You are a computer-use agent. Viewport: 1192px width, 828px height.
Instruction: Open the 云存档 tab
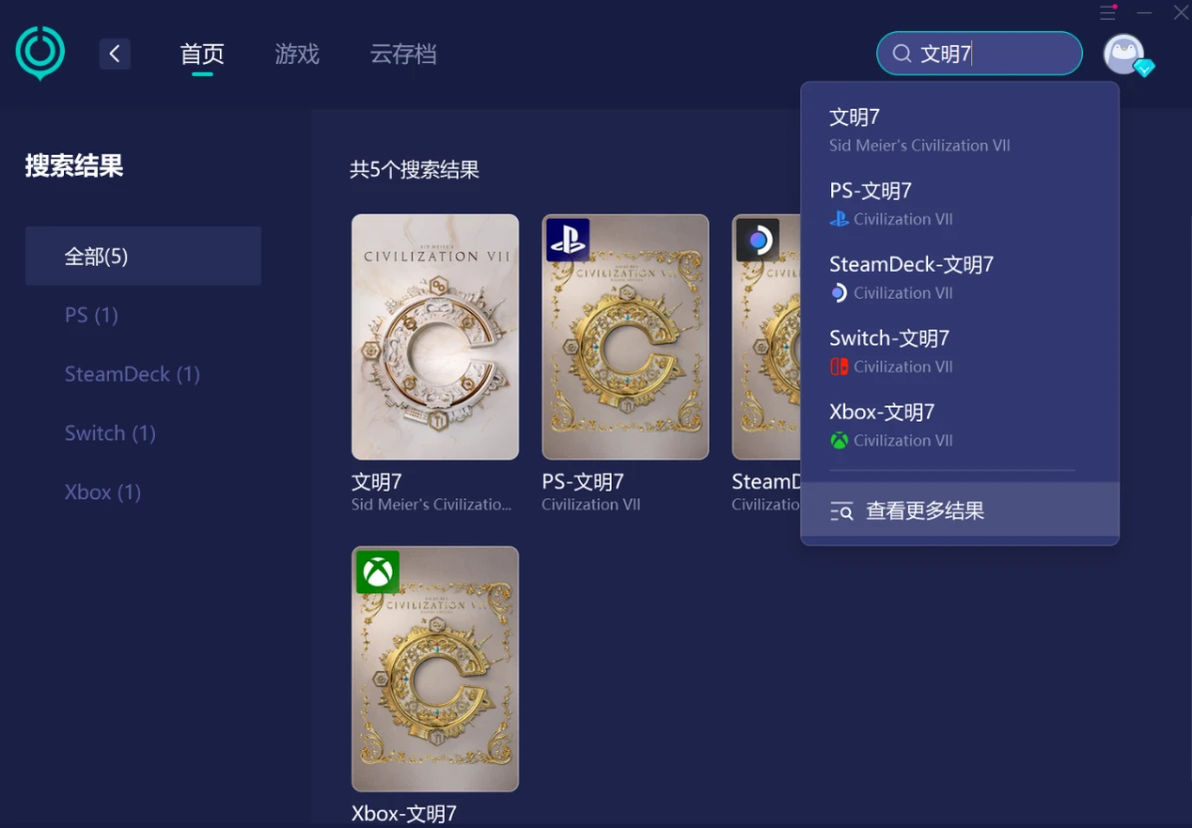tap(403, 54)
